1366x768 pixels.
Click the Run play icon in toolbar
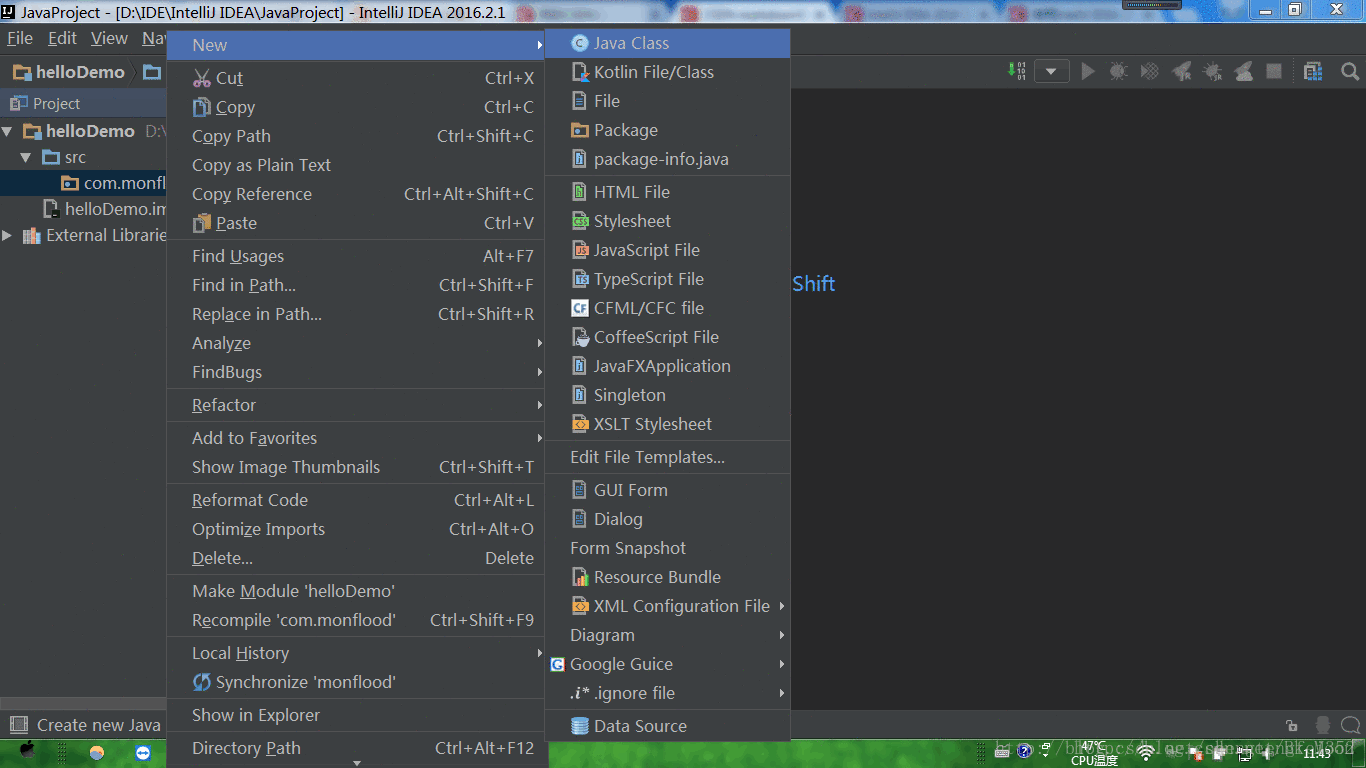1088,71
